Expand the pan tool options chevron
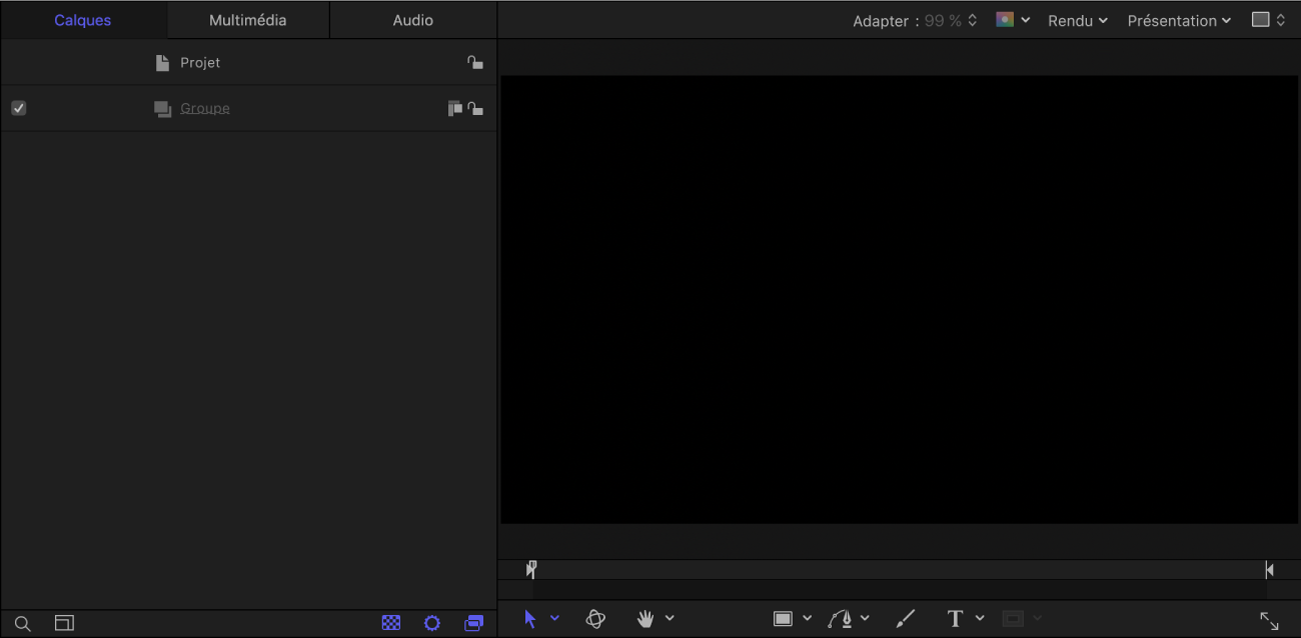The image size is (1301, 638). [x=670, y=618]
